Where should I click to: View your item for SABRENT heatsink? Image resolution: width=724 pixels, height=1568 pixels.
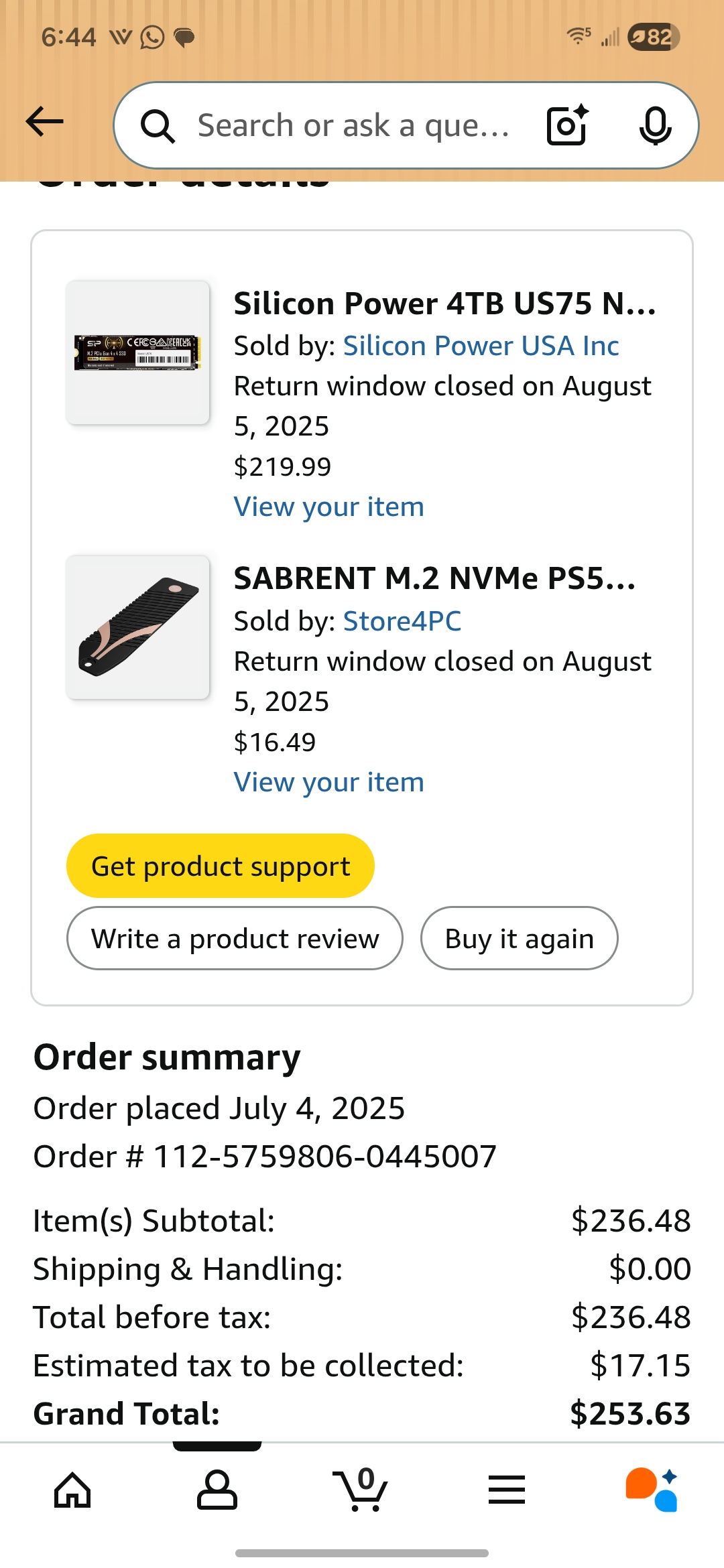(x=328, y=782)
